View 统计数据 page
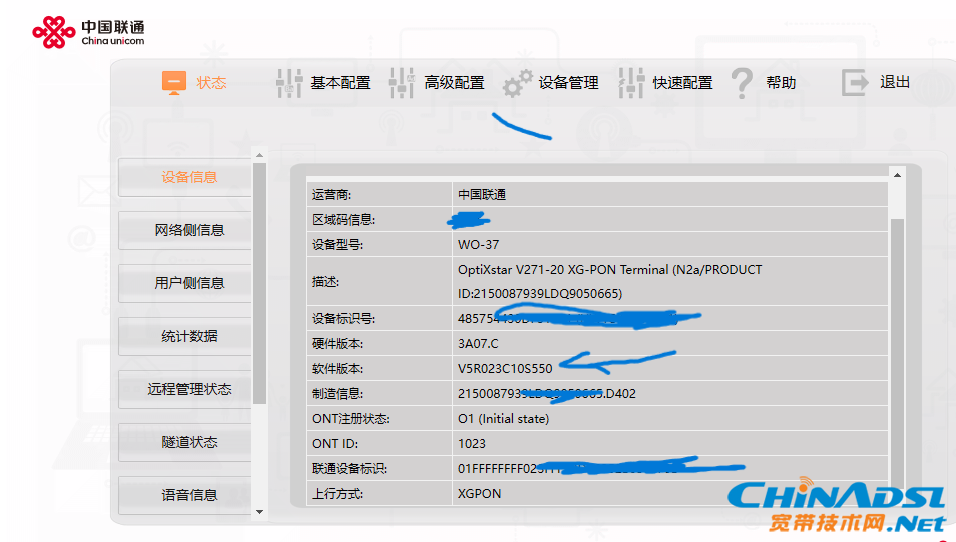 pos(189,336)
